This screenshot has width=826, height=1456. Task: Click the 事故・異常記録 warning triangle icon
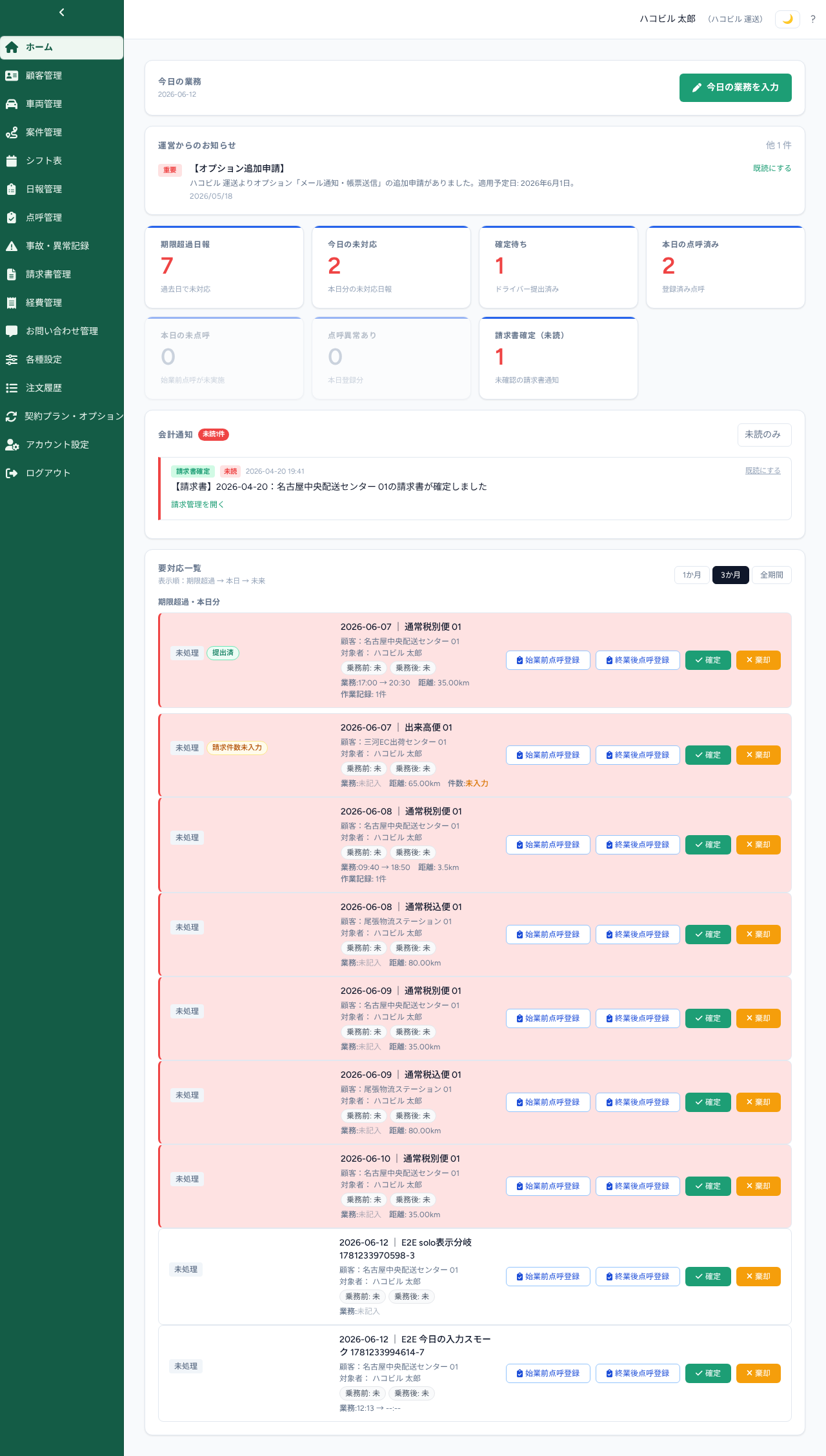12,246
